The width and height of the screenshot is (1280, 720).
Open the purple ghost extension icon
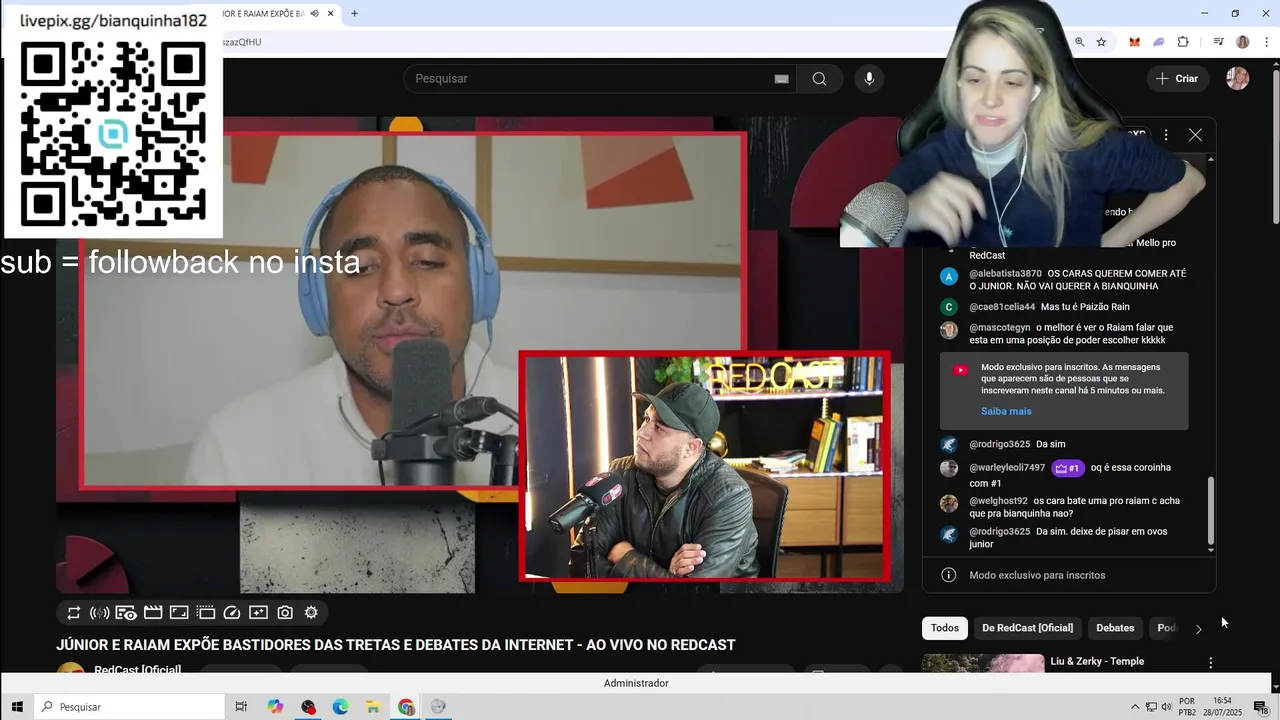[1158, 42]
